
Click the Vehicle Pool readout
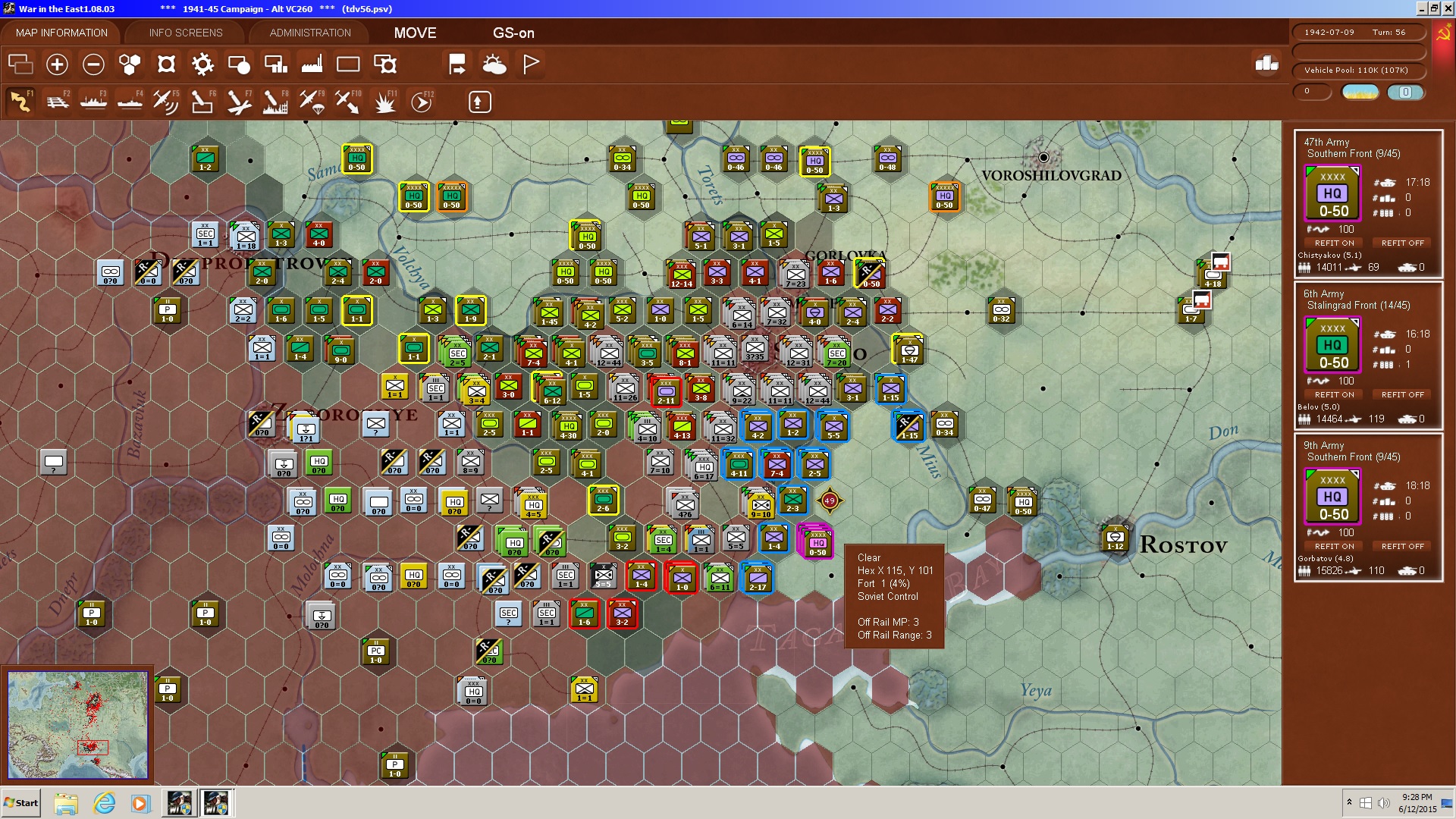1357,71
